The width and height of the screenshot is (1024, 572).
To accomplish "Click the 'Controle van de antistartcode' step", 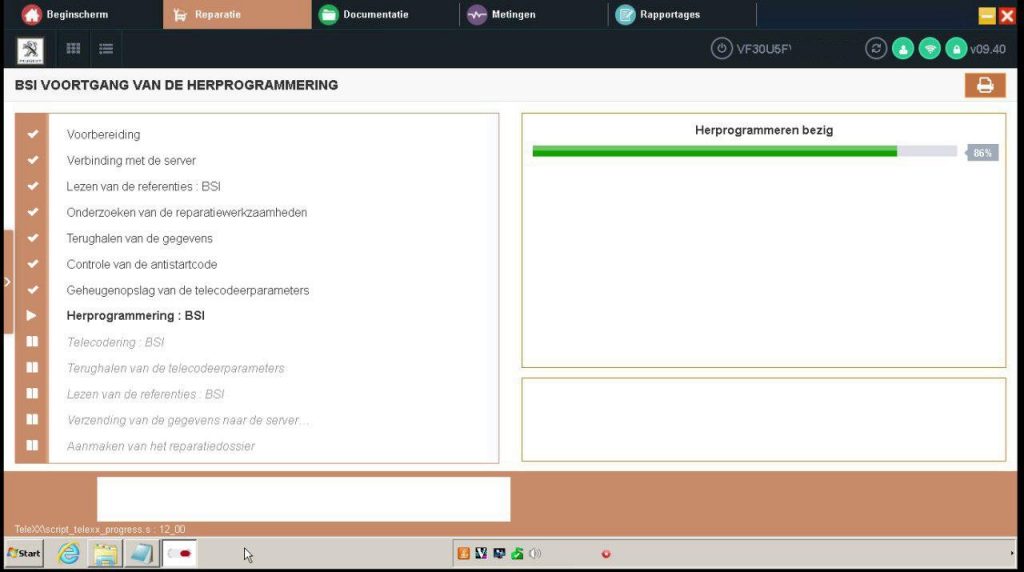I will tap(141, 265).
